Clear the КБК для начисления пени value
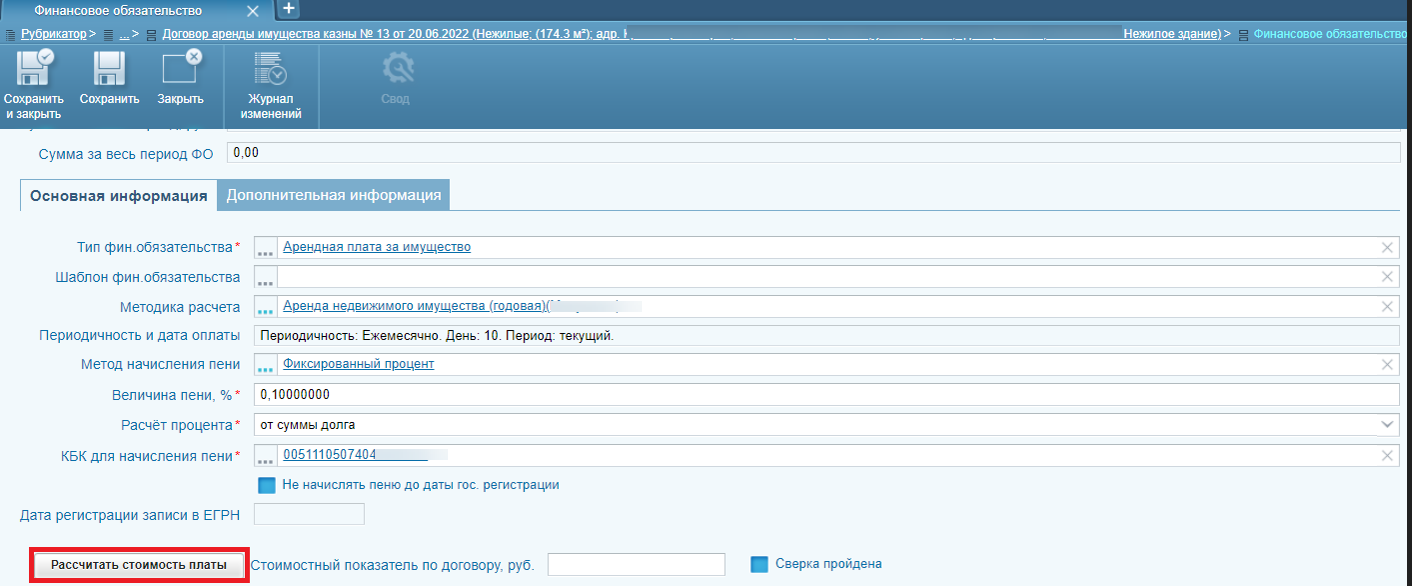1412x586 pixels. (x=1387, y=456)
